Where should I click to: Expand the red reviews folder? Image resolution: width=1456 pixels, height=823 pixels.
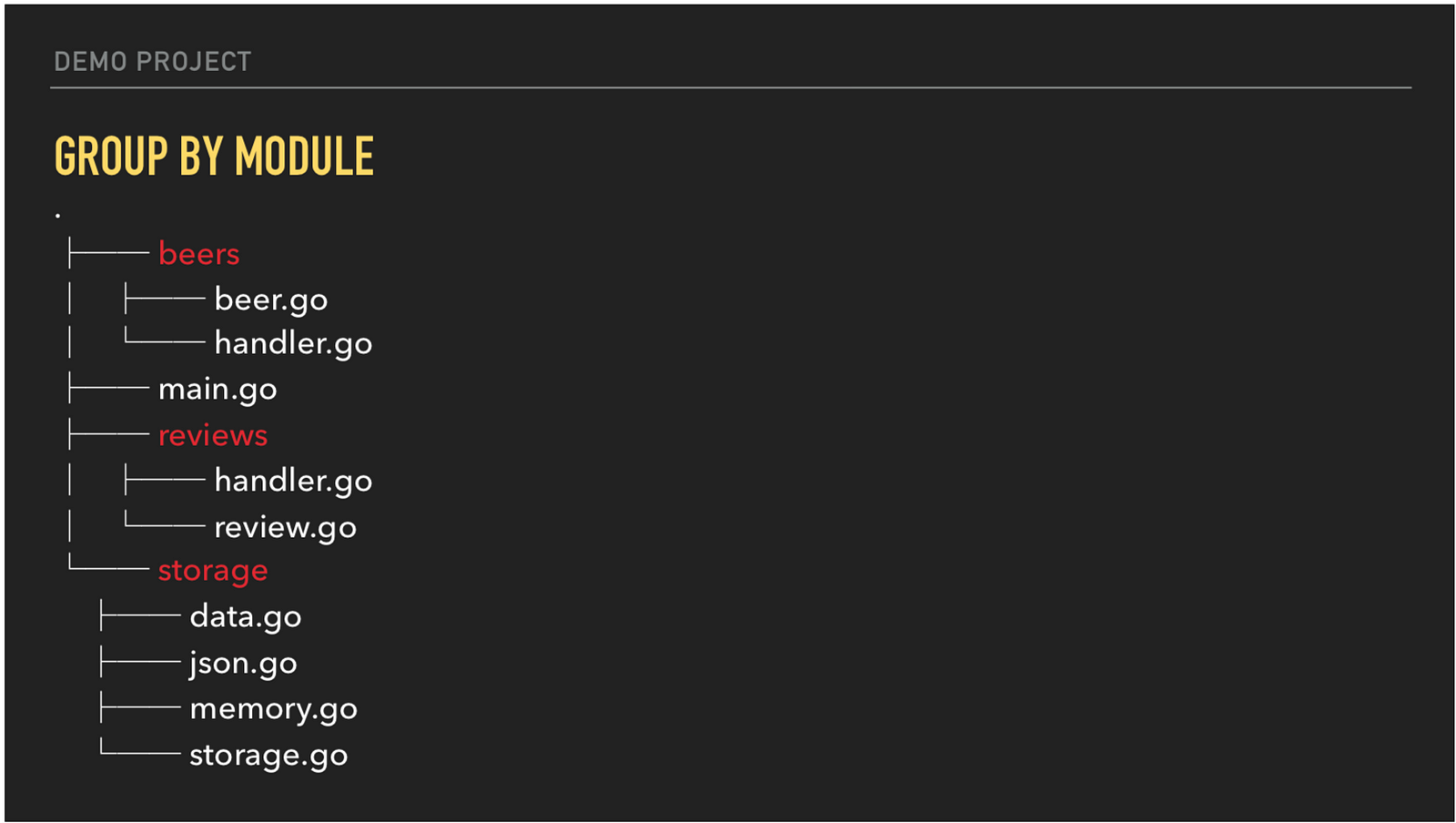pyautogui.click(x=213, y=435)
